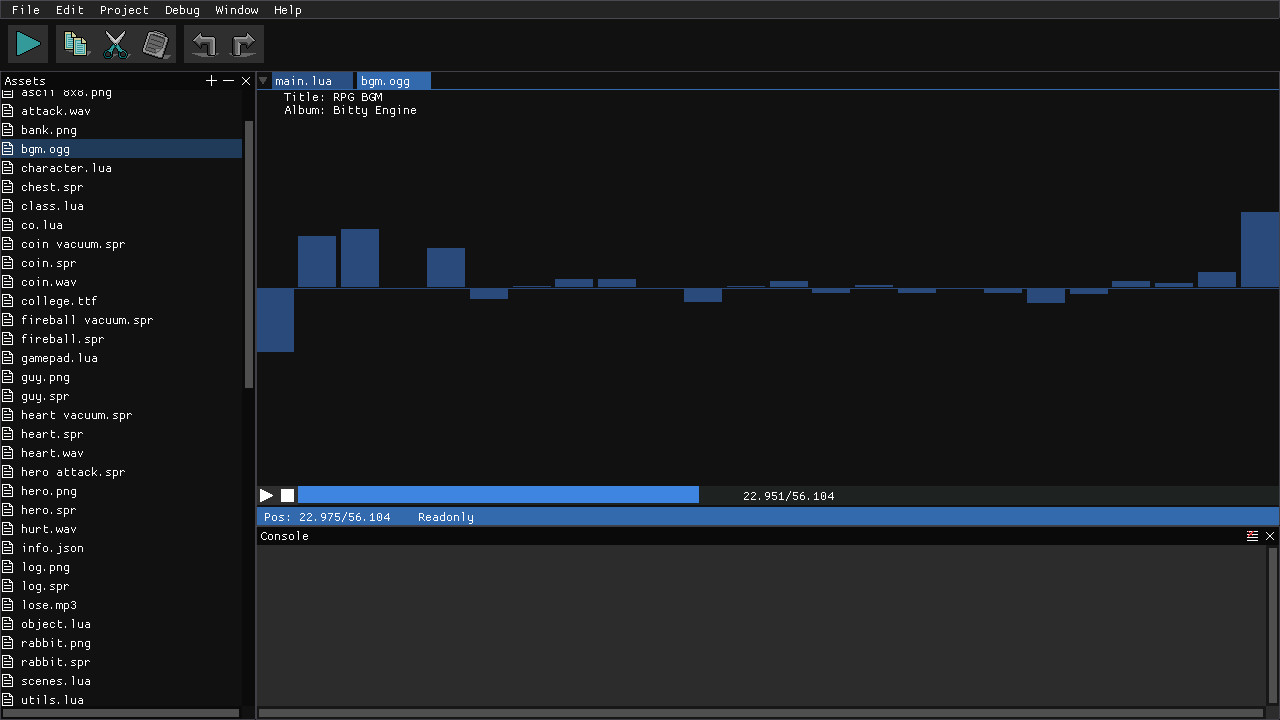
Task: Stop the audio playback
Action: (287, 494)
